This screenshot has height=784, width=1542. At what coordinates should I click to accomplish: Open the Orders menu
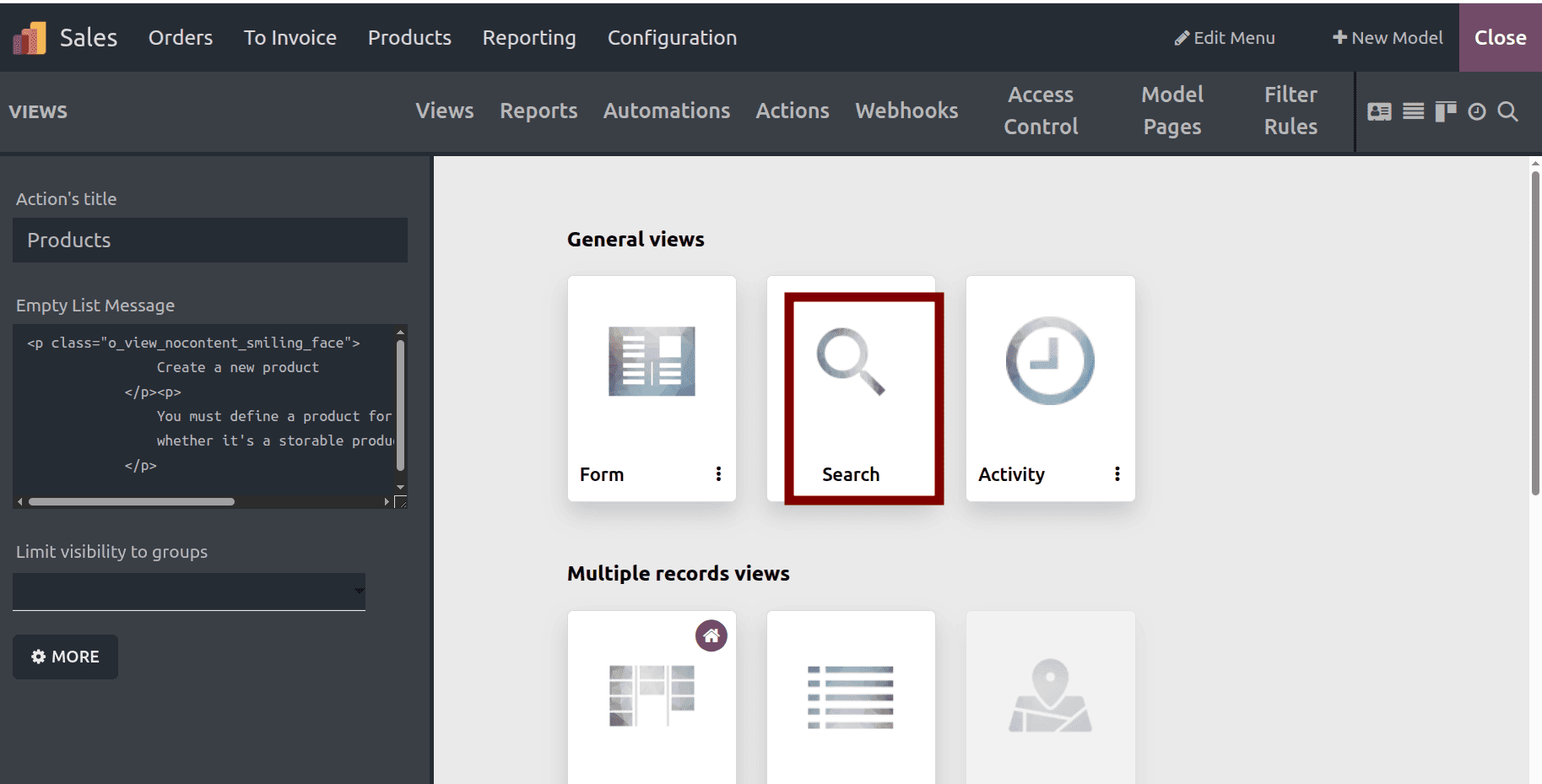coord(181,38)
